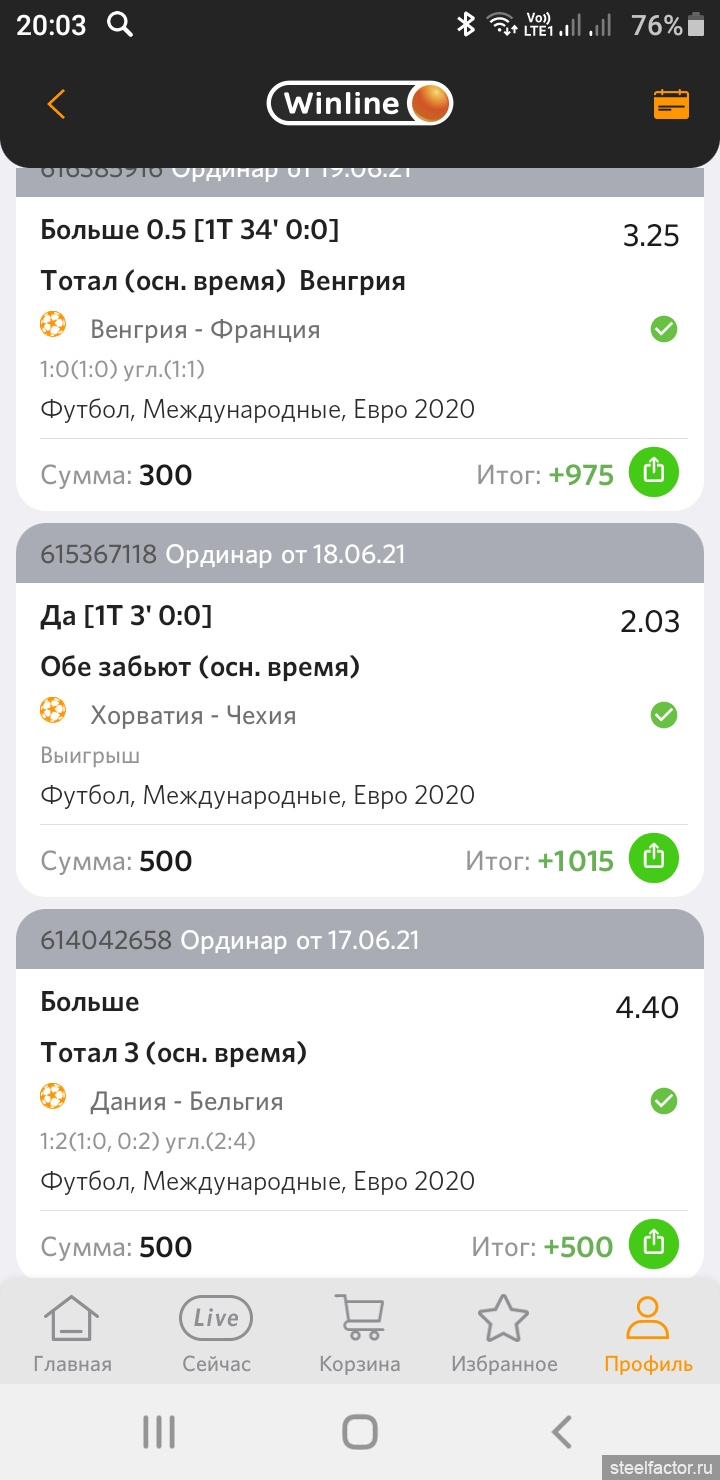This screenshot has height=1480, width=720.
Task: Select the Профиль profile tab
Action: [648, 1333]
